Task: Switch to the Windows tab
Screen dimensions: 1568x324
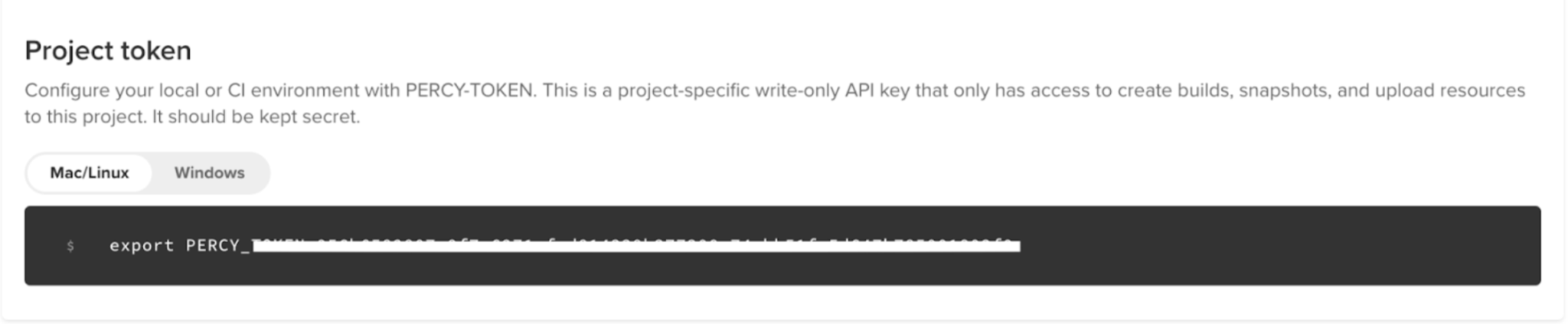Action: click(x=209, y=173)
